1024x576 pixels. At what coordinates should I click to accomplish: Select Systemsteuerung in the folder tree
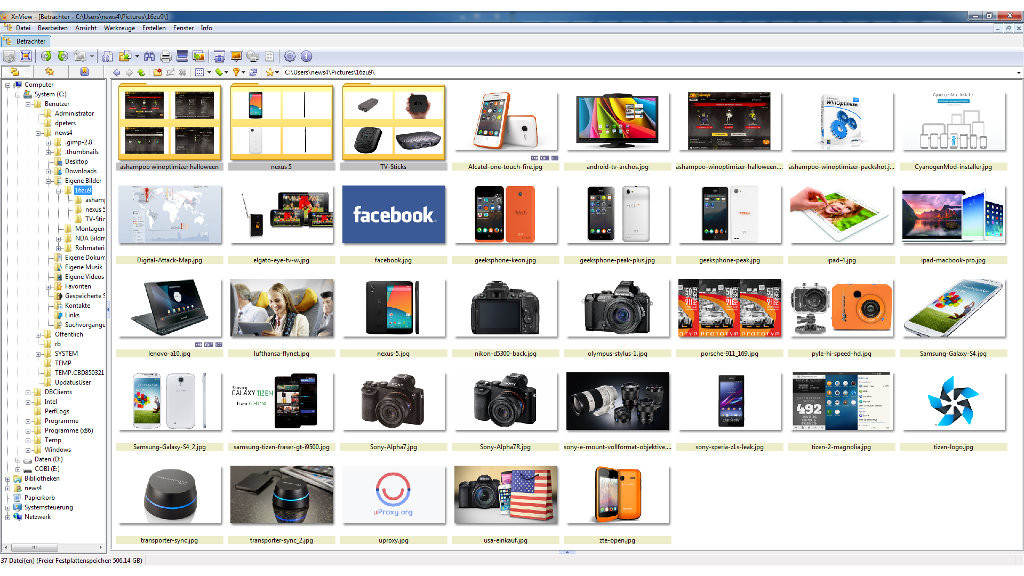coord(48,507)
